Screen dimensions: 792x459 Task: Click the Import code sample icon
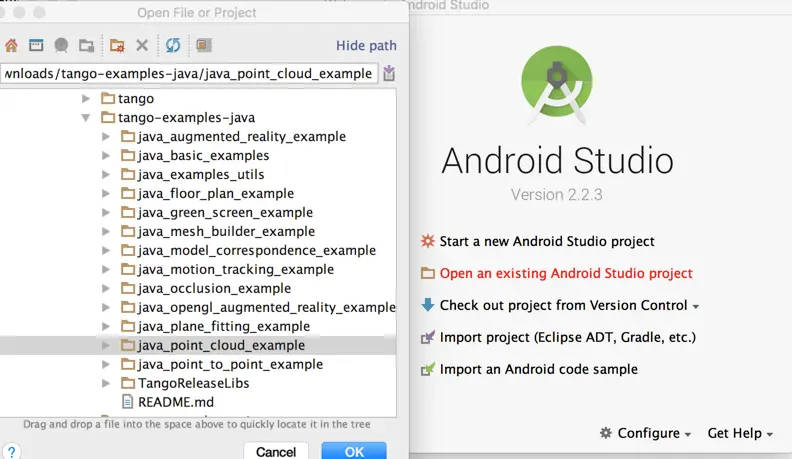[428, 369]
